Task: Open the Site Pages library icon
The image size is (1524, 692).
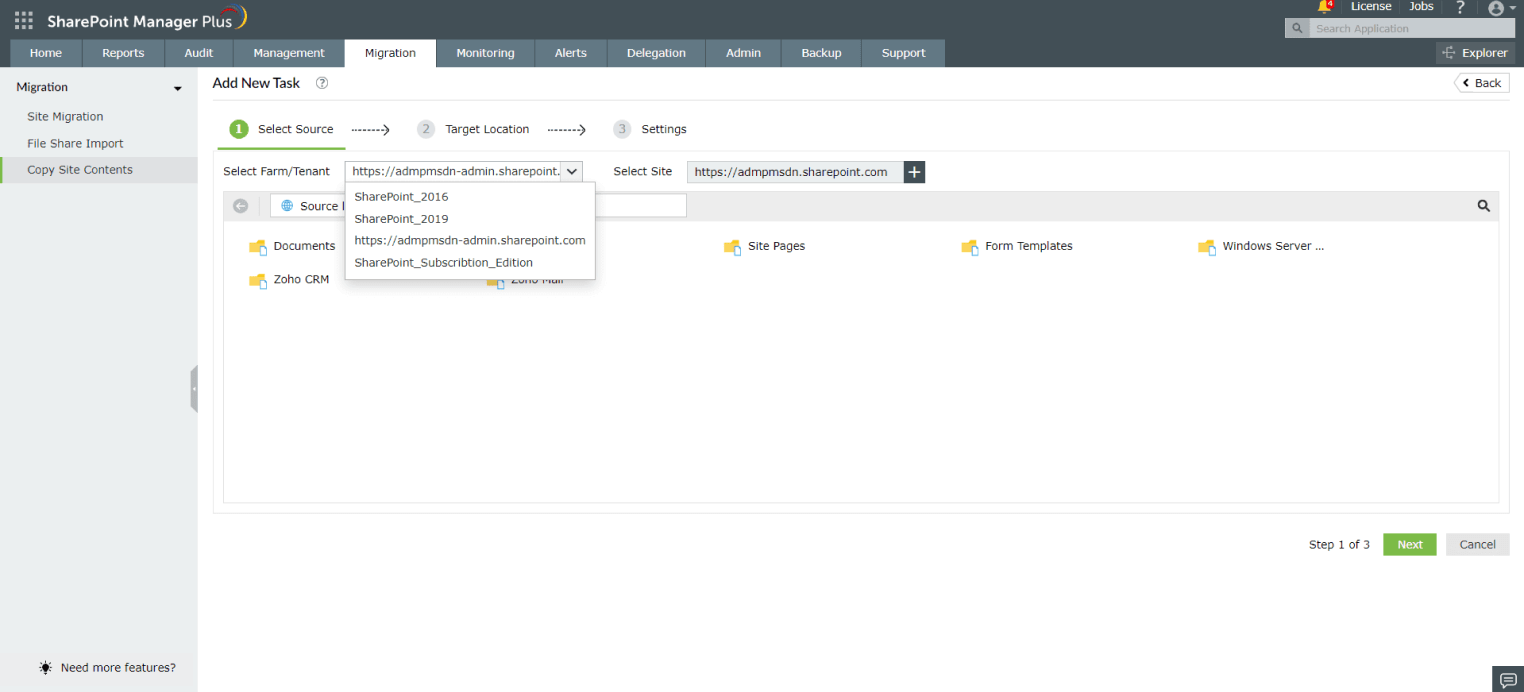Action: [733, 247]
